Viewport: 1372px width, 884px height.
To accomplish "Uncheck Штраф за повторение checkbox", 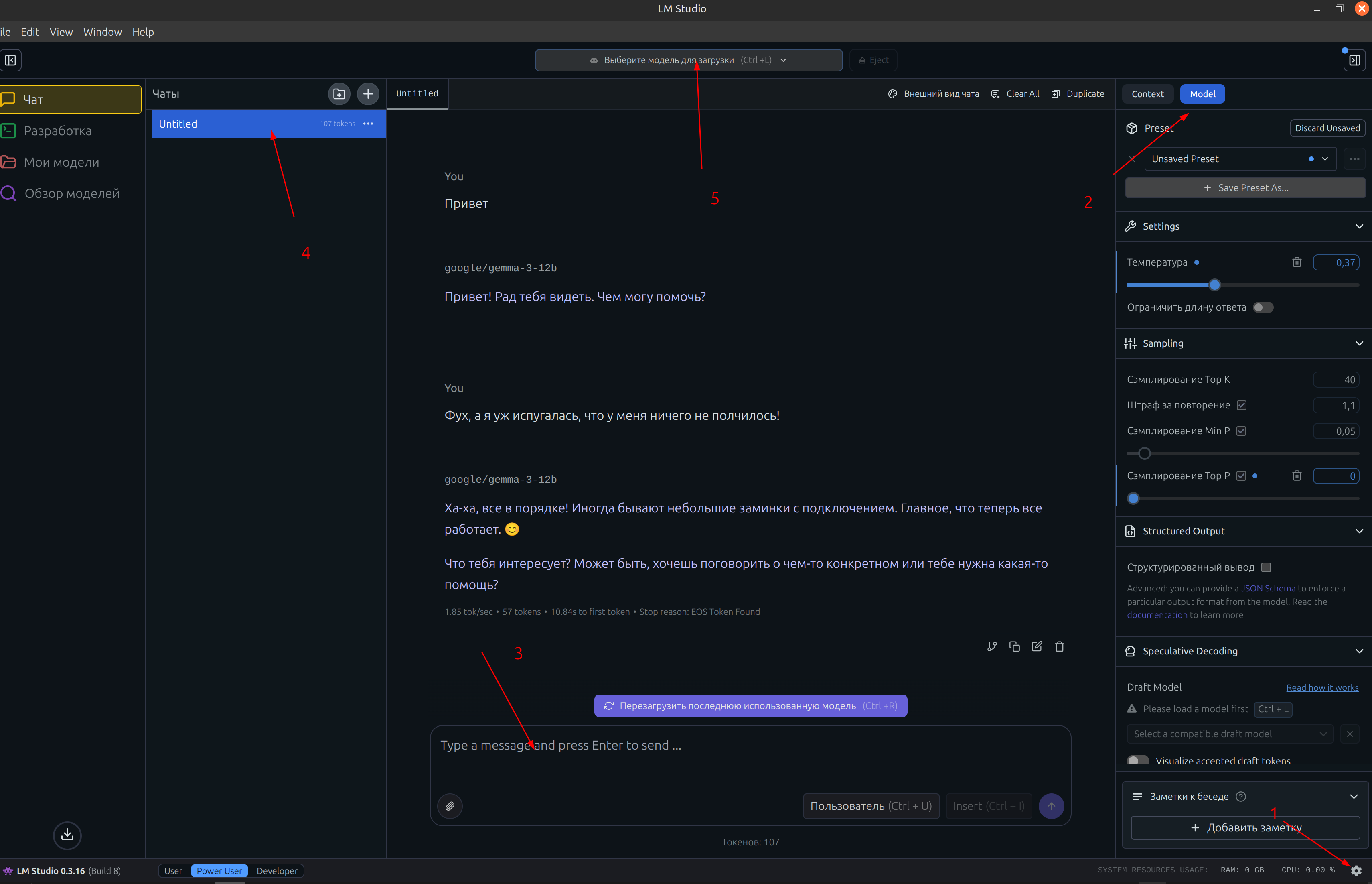I will tap(1242, 405).
